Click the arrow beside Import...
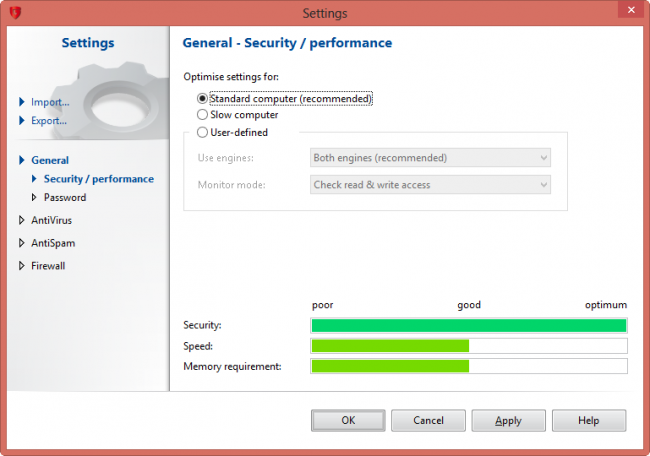This screenshot has height=456, width=650. click(22, 102)
